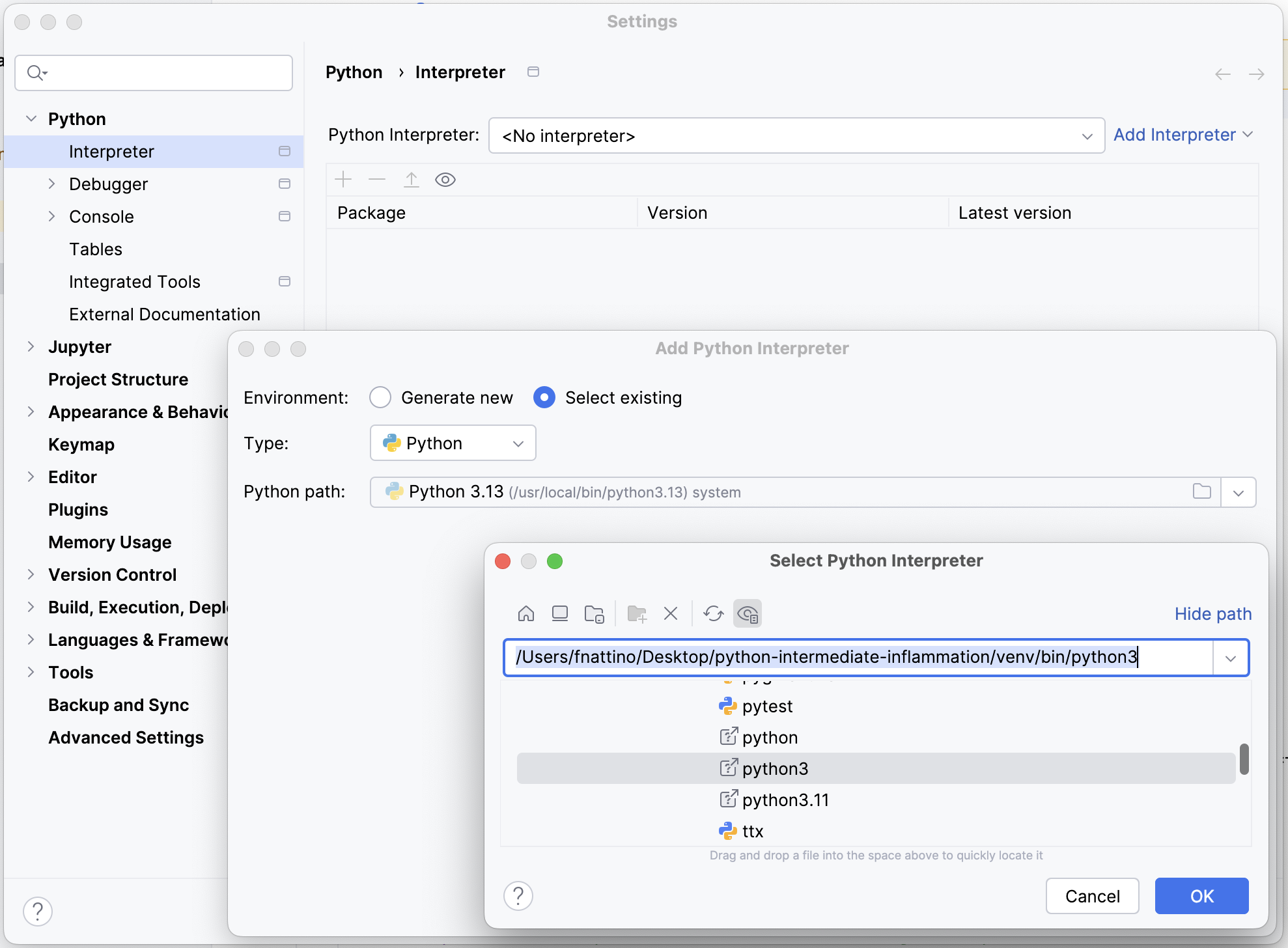Select the Generate new environment option
Screen dimensions: 1288x948
[x=380, y=397]
